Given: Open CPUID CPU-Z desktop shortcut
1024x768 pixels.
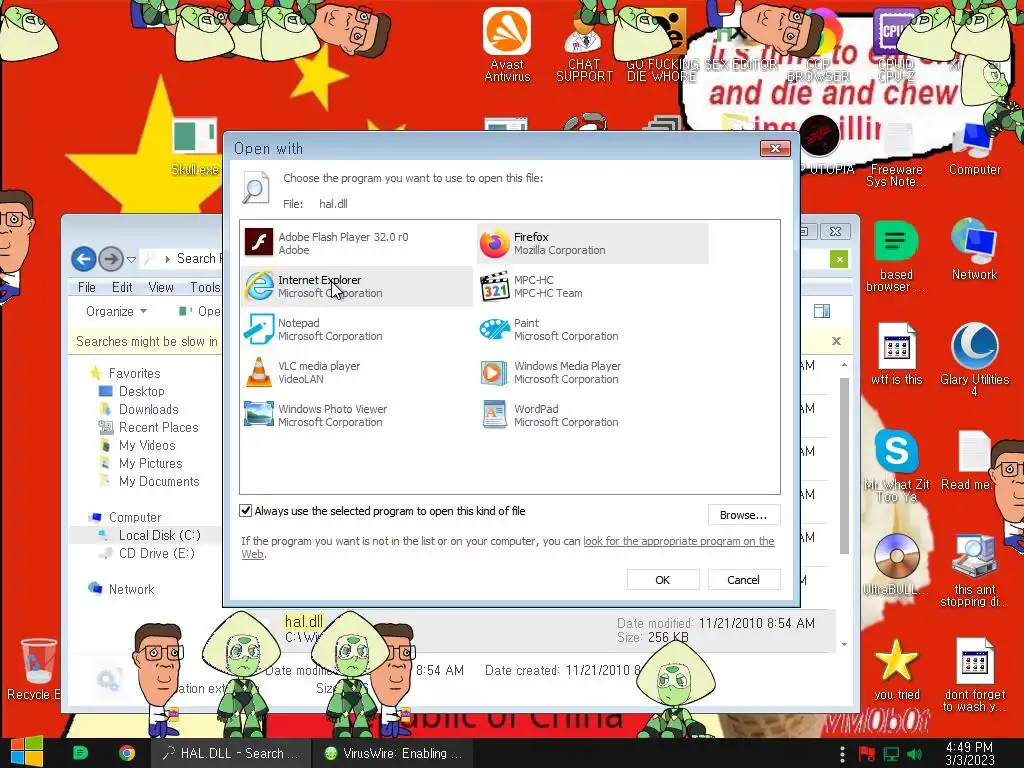Looking at the screenshot, I should click(896, 44).
